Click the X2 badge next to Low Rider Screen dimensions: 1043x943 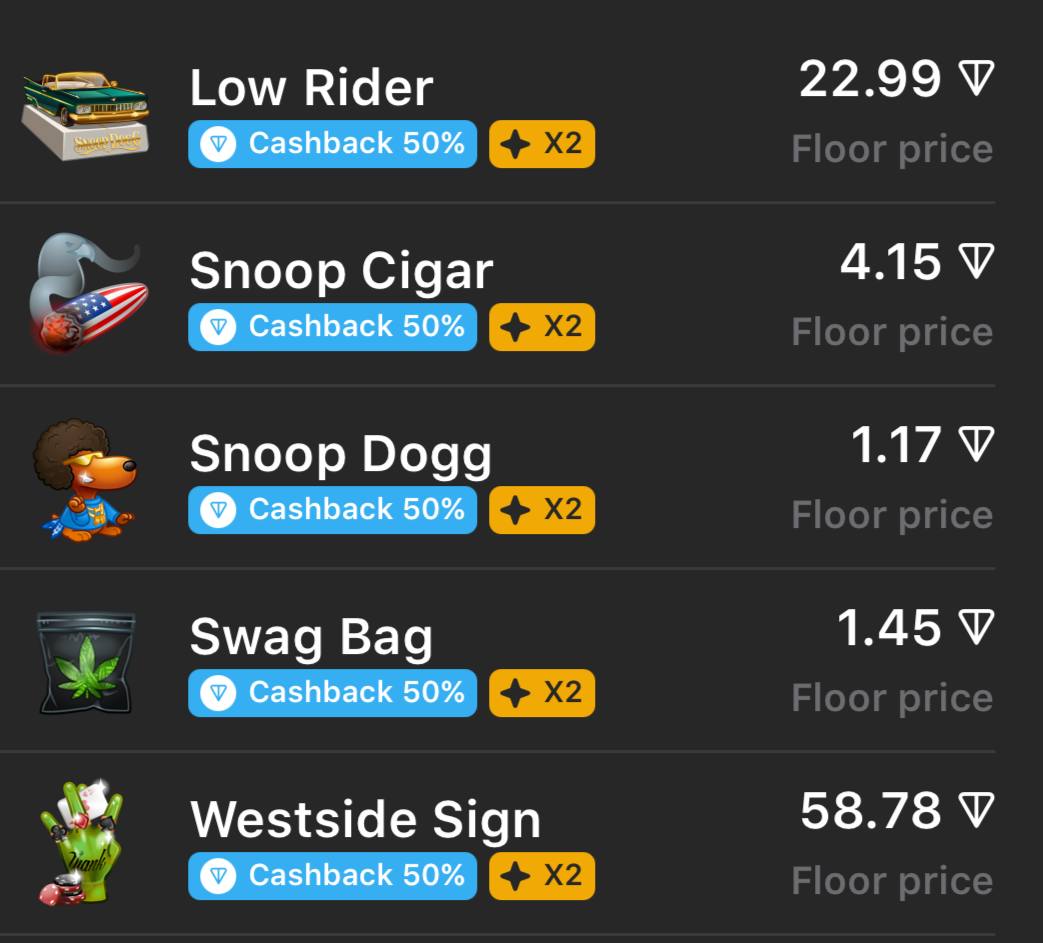click(x=542, y=144)
